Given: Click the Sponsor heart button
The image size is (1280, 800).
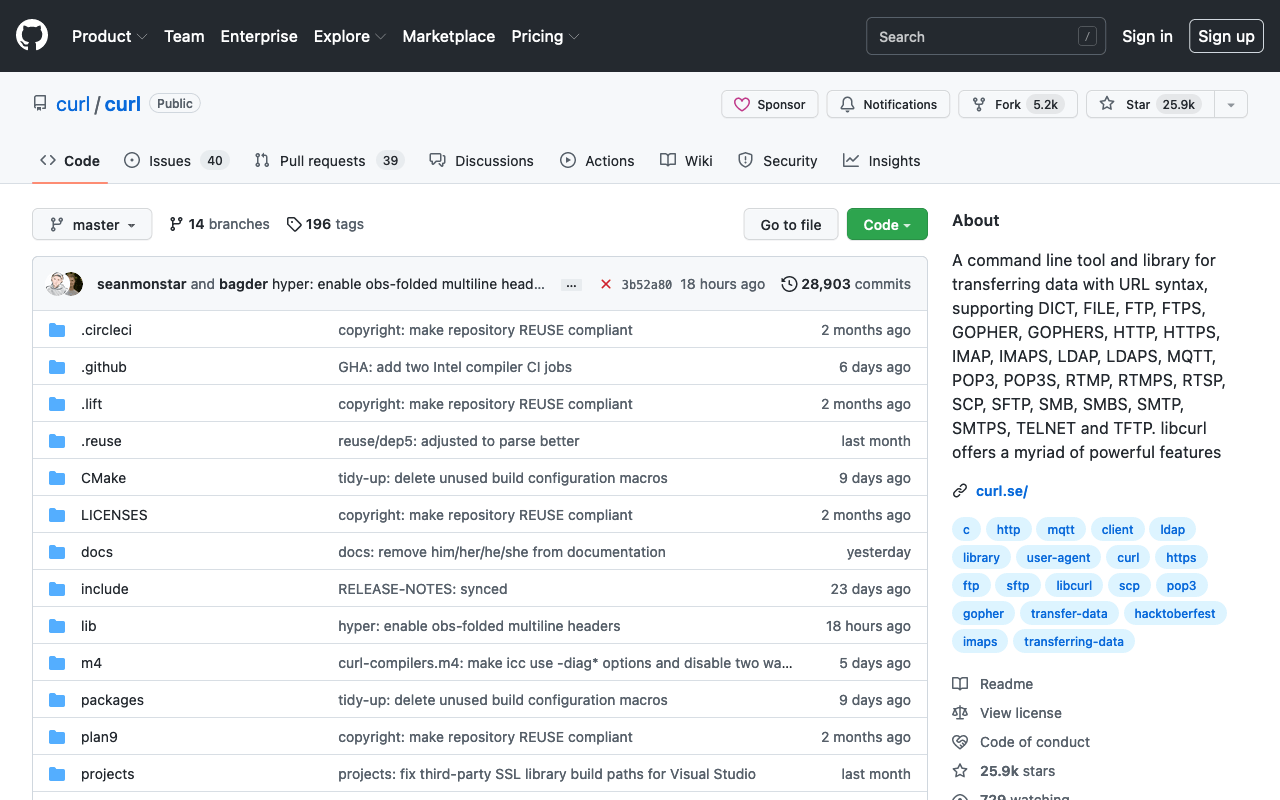Looking at the screenshot, I should pos(770,104).
